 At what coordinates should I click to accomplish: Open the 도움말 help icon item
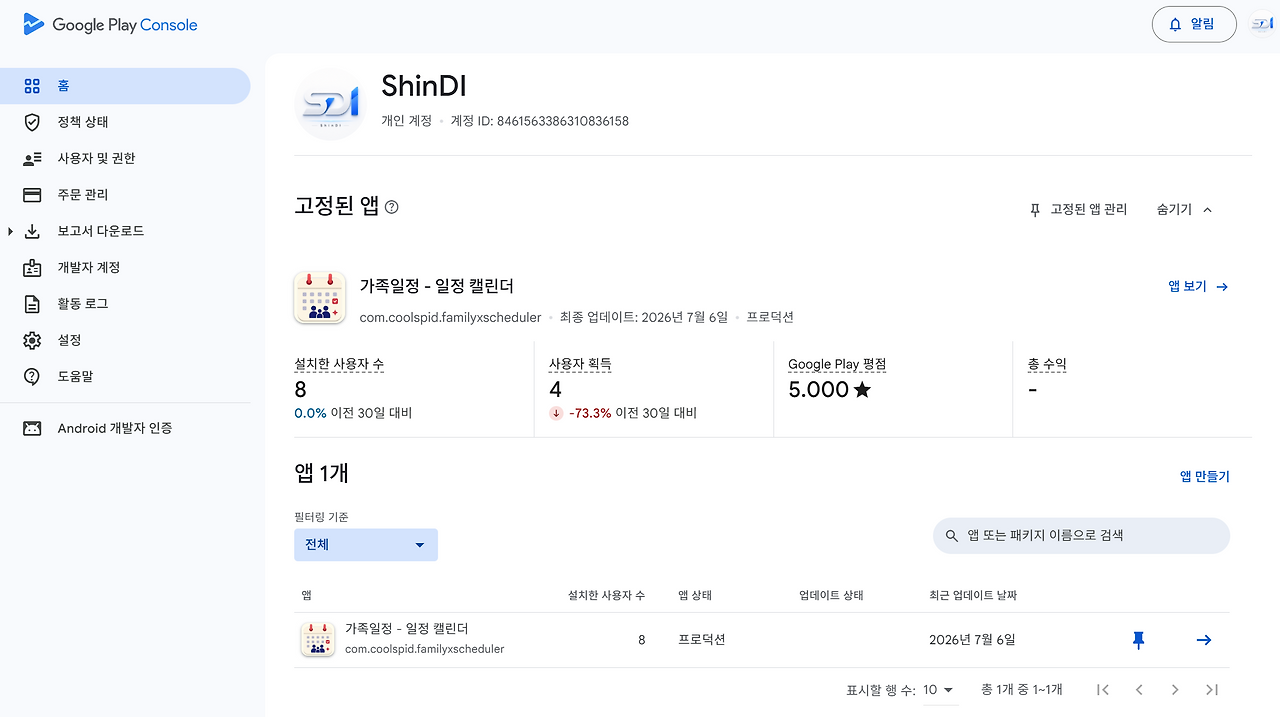(x=125, y=377)
